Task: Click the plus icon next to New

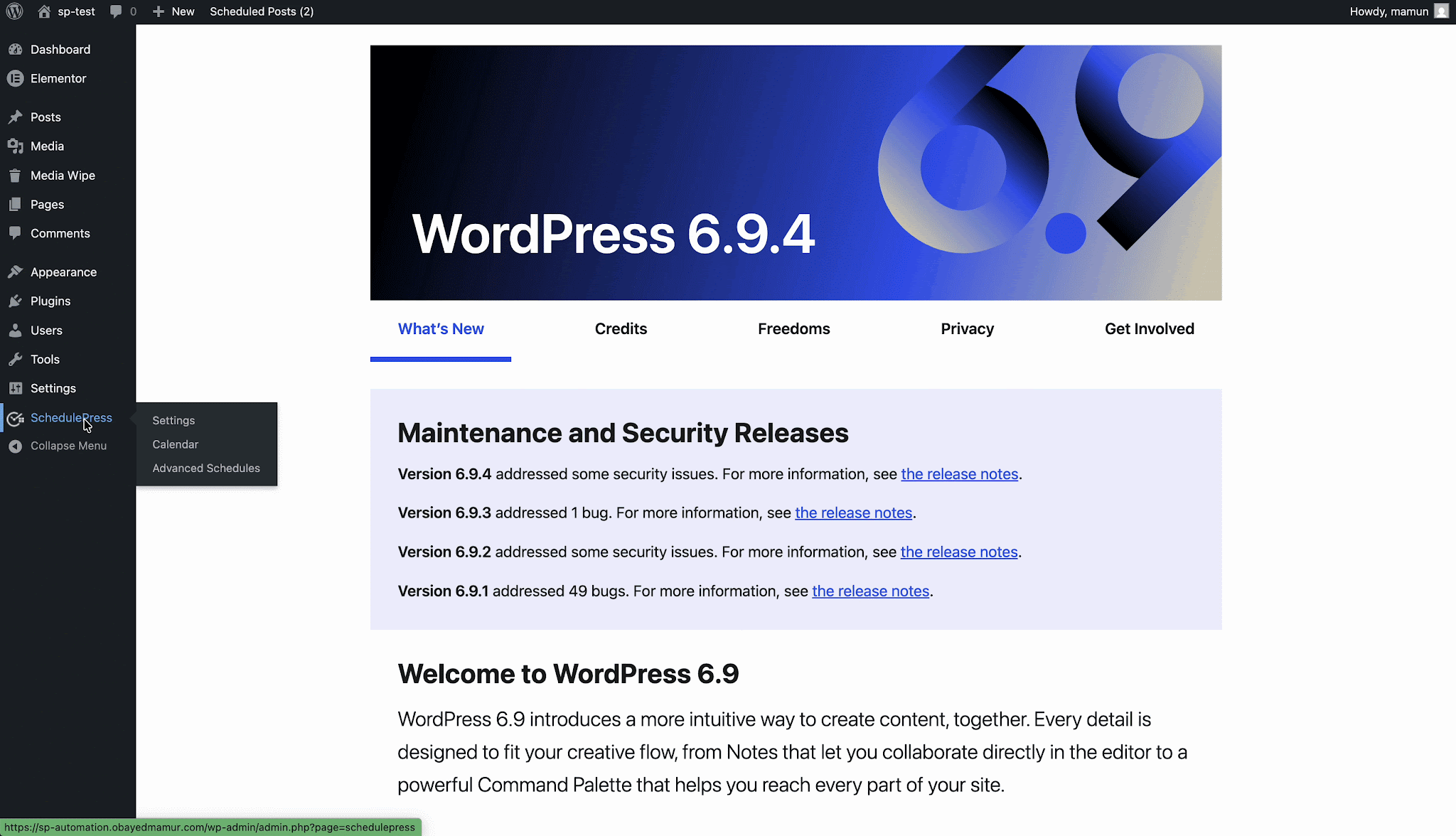Action: tap(159, 11)
